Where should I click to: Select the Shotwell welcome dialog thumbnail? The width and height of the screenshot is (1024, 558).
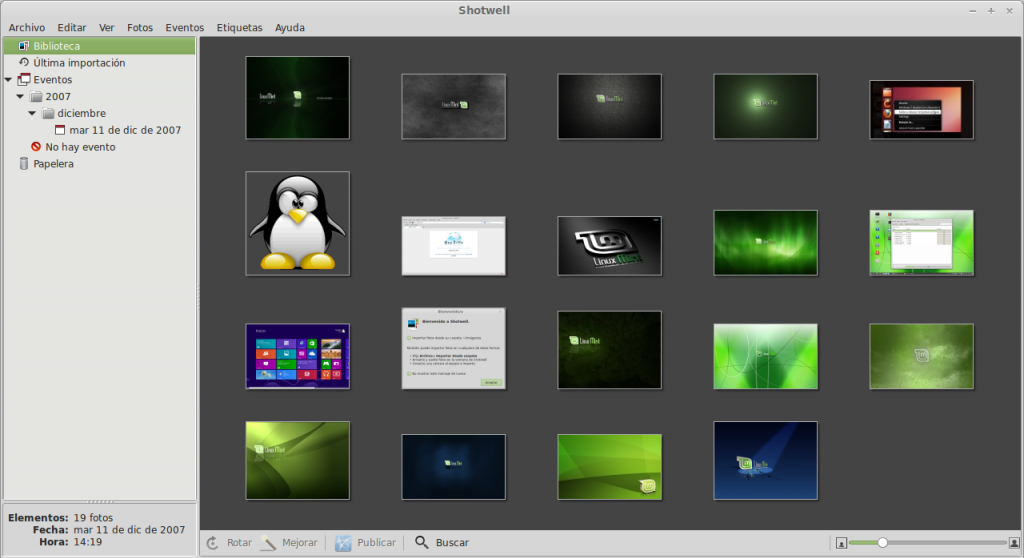coord(454,348)
